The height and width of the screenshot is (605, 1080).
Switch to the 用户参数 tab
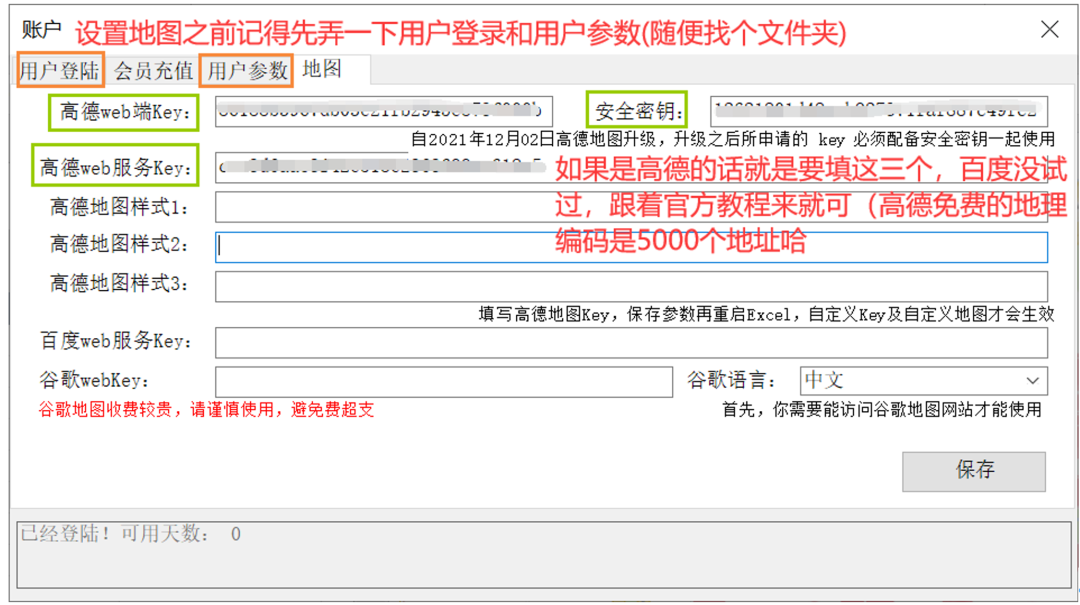point(247,70)
